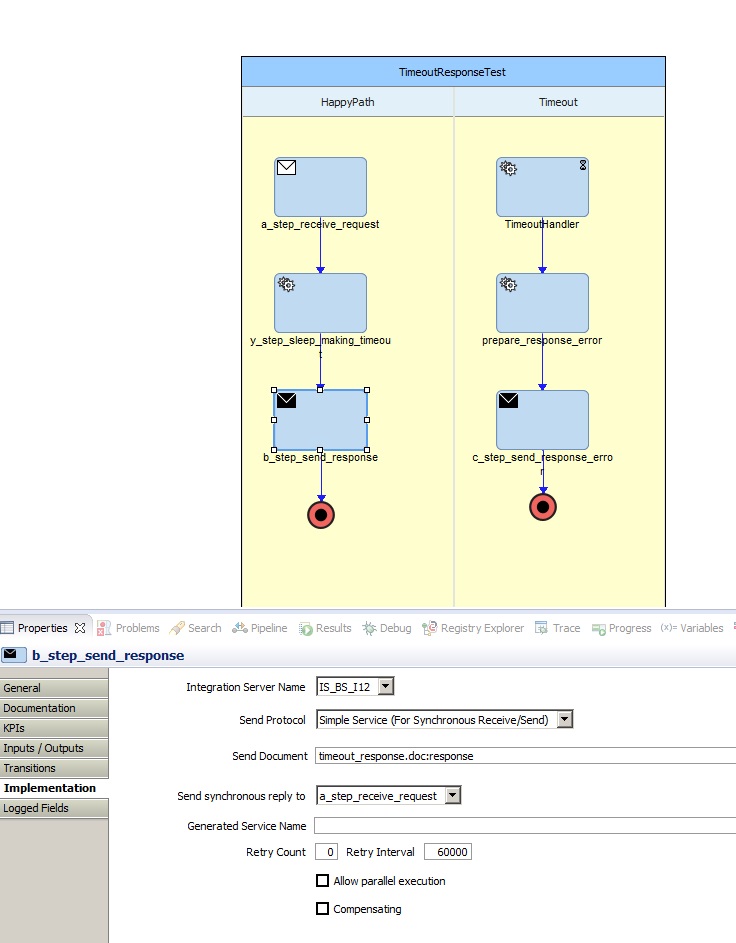This screenshot has width=736, height=943.
Task: Select the prepare_response_error step box
Action: coord(542,303)
